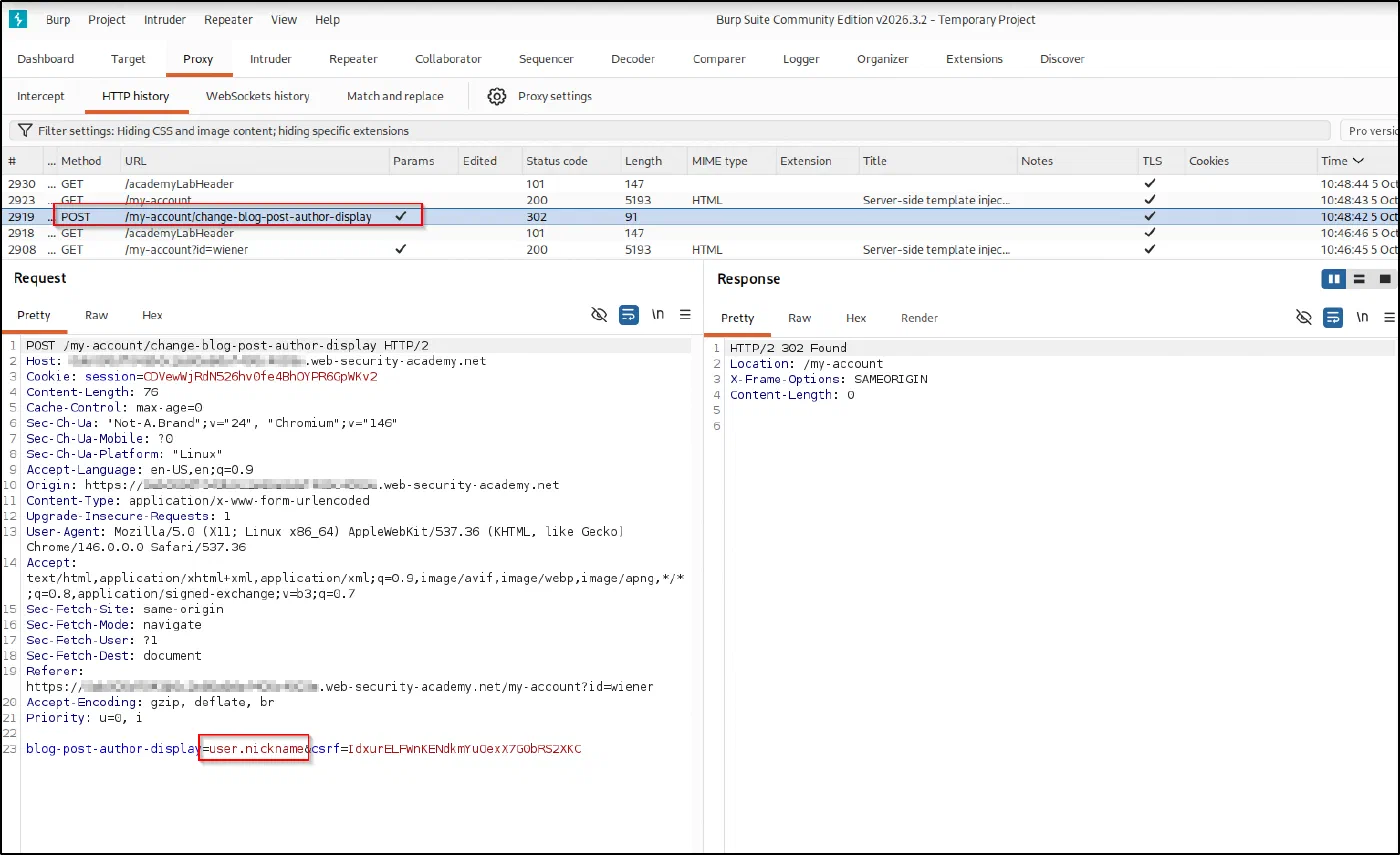Switch to the Decoder tab
Screen dimensions: 1400x855
point(633,59)
